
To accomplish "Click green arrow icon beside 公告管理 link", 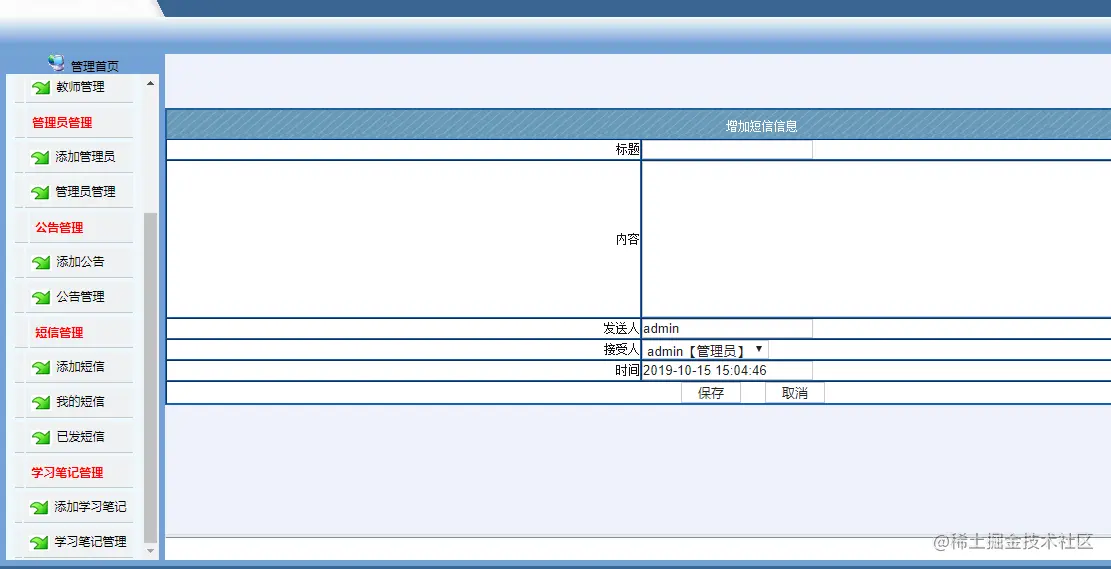I will 41,298.
